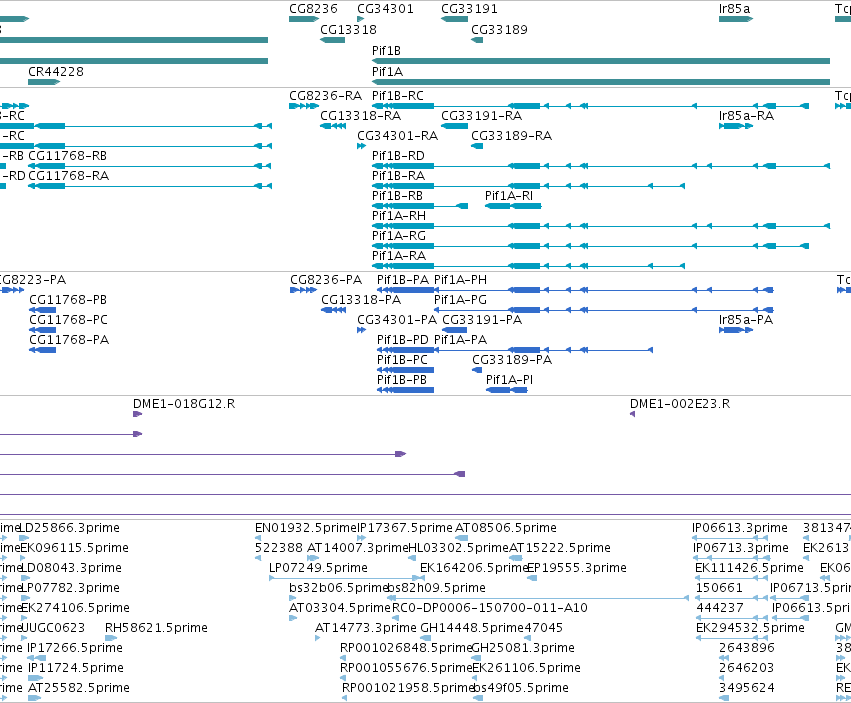Select protein CG11768-PB

pyautogui.click(x=42, y=310)
